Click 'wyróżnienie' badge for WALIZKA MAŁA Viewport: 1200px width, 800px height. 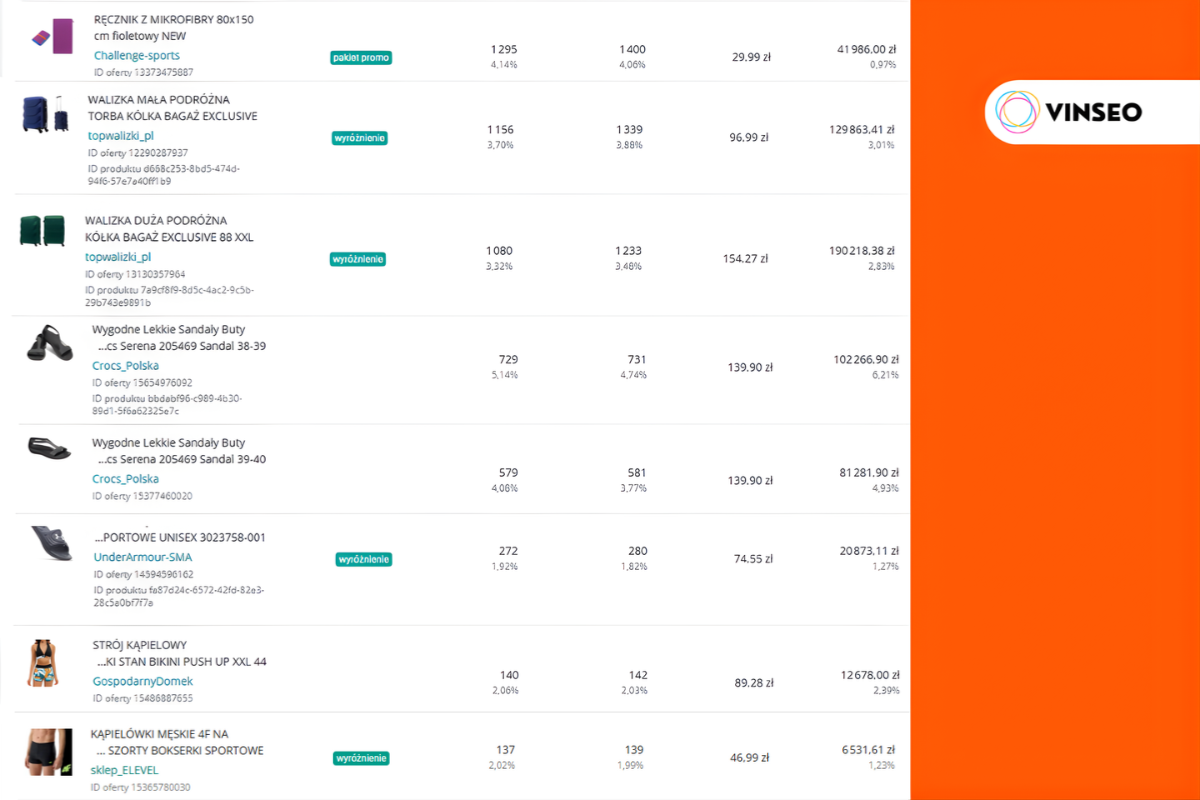(360, 138)
